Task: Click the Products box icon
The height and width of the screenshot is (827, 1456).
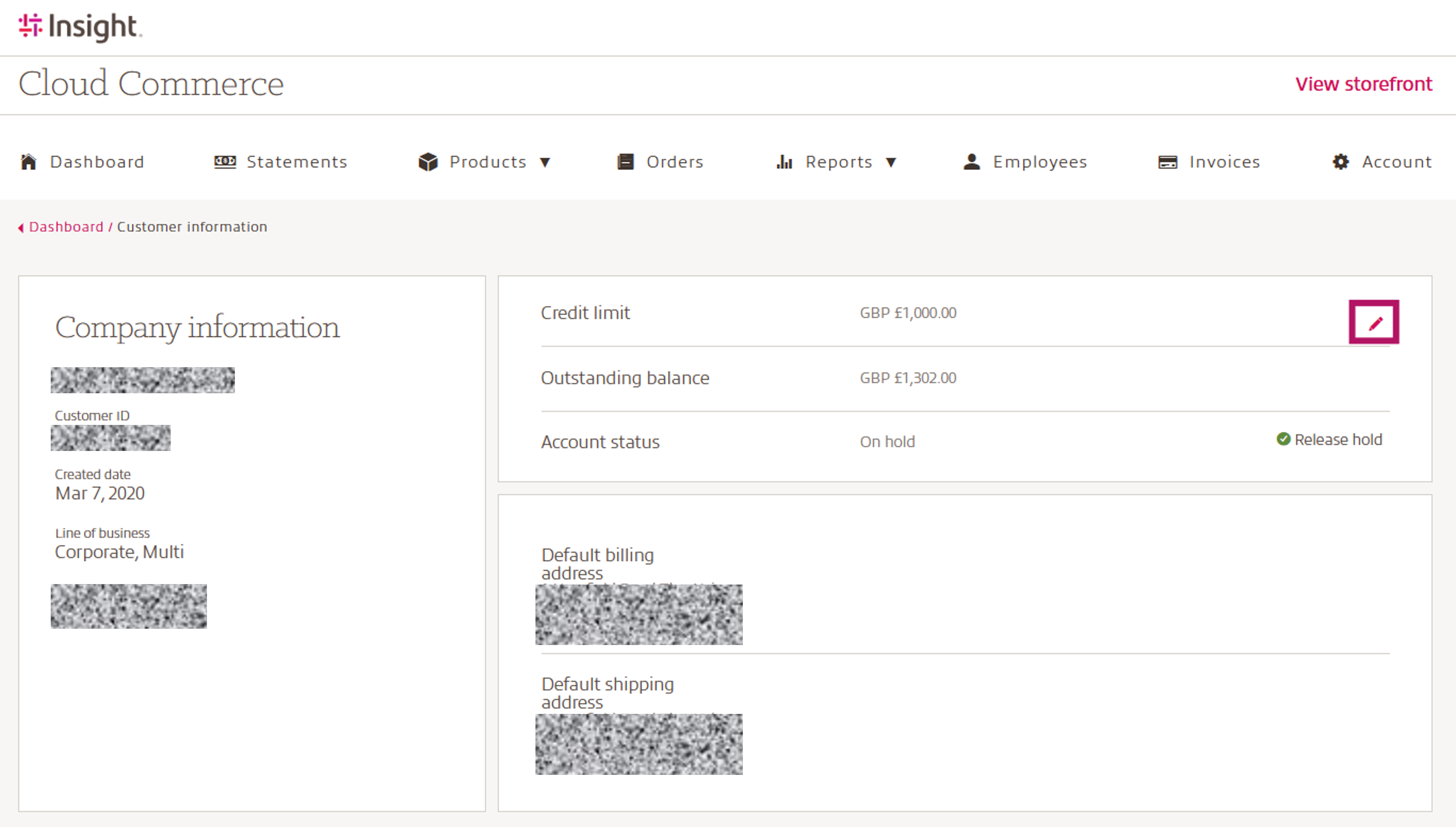Action: 428,162
